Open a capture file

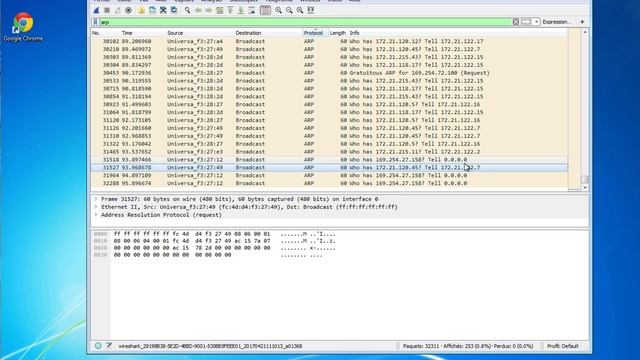141,10
